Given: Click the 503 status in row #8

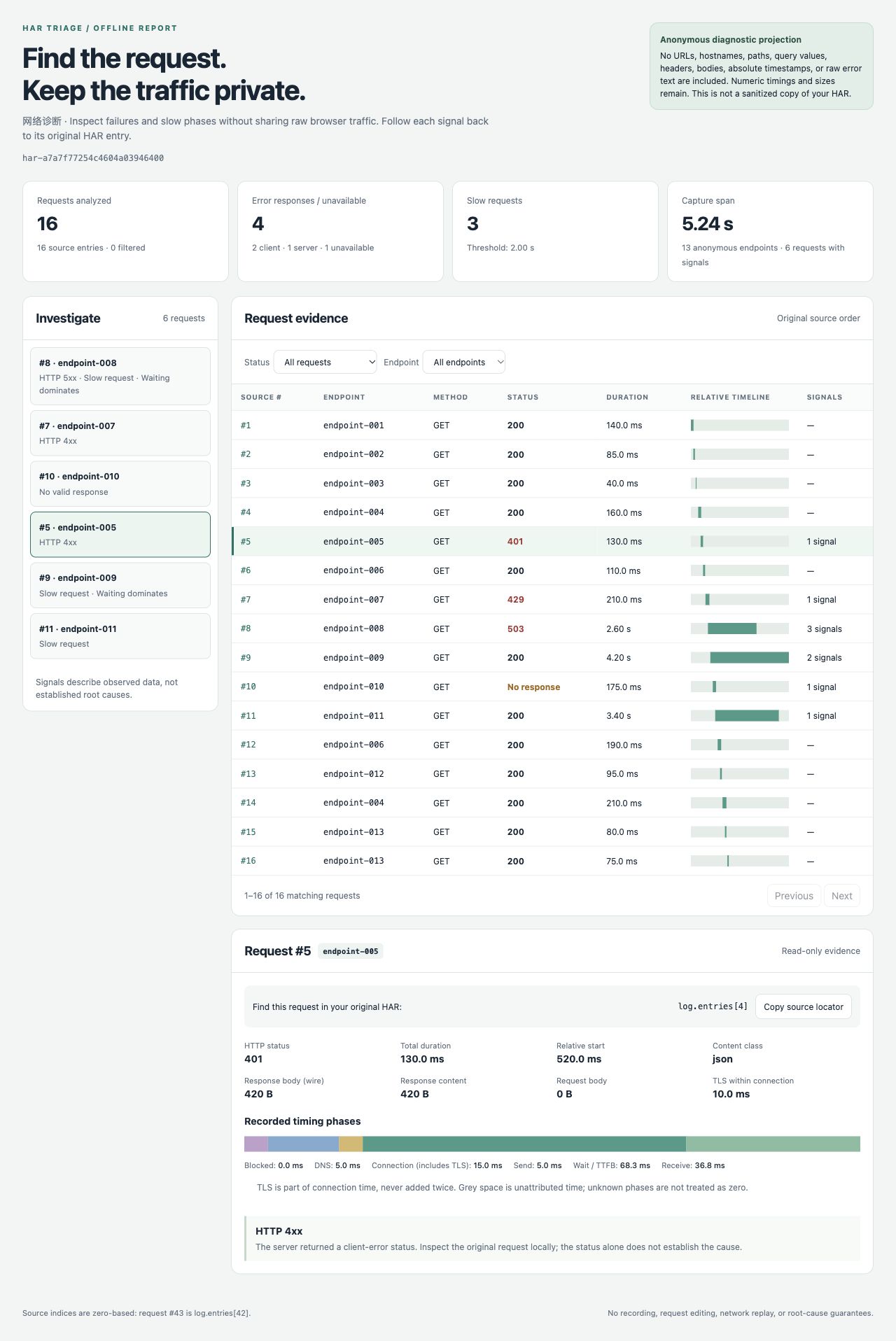Looking at the screenshot, I should click(515, 629).
